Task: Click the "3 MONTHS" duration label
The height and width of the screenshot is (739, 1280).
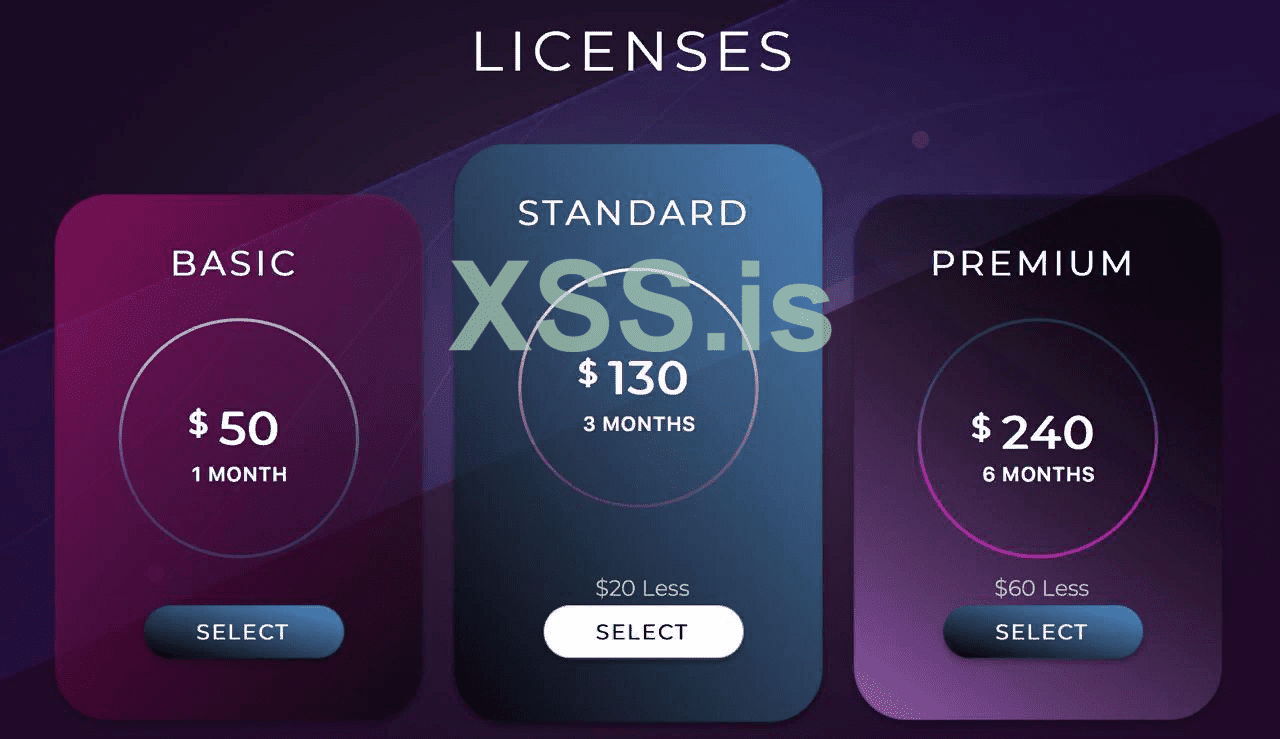Action: (639, 424)
